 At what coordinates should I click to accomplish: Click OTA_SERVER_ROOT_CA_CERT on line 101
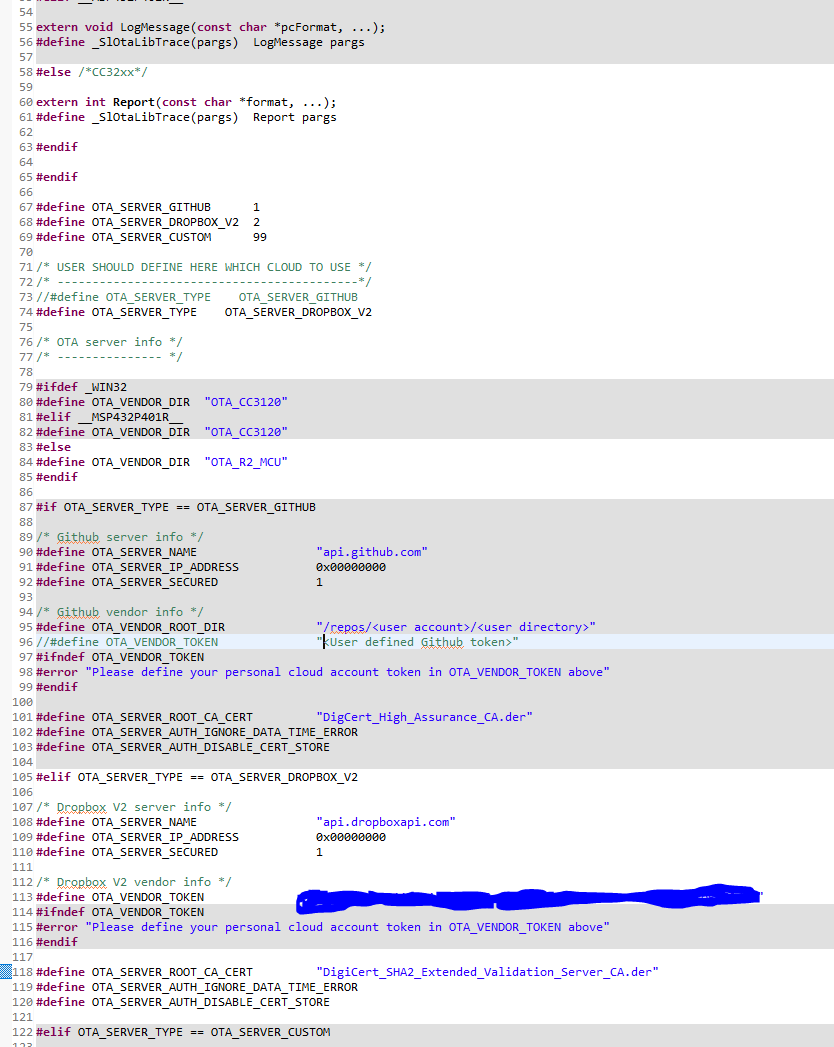coord(172,717)
